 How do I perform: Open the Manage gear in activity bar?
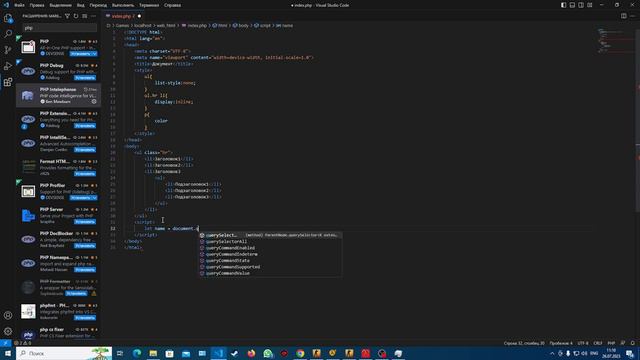click(x=8, y=331)
